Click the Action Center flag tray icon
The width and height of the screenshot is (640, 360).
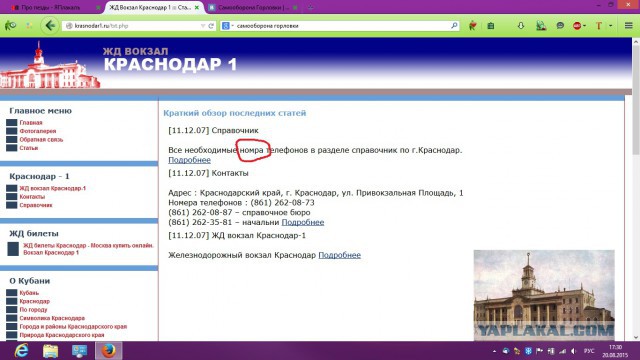coord(539,351)
